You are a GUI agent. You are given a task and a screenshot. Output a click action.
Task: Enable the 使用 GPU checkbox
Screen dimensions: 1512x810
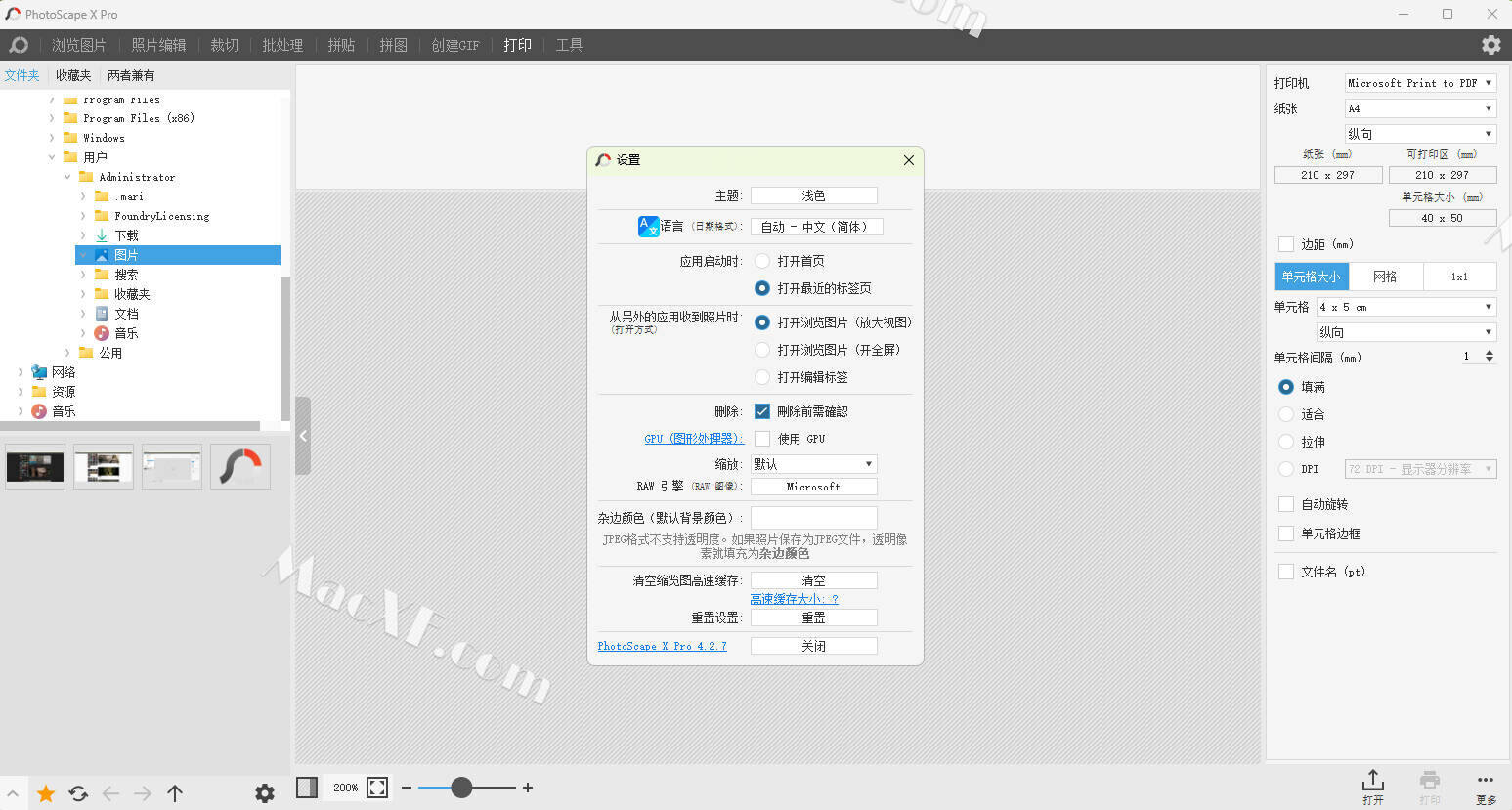762,439
